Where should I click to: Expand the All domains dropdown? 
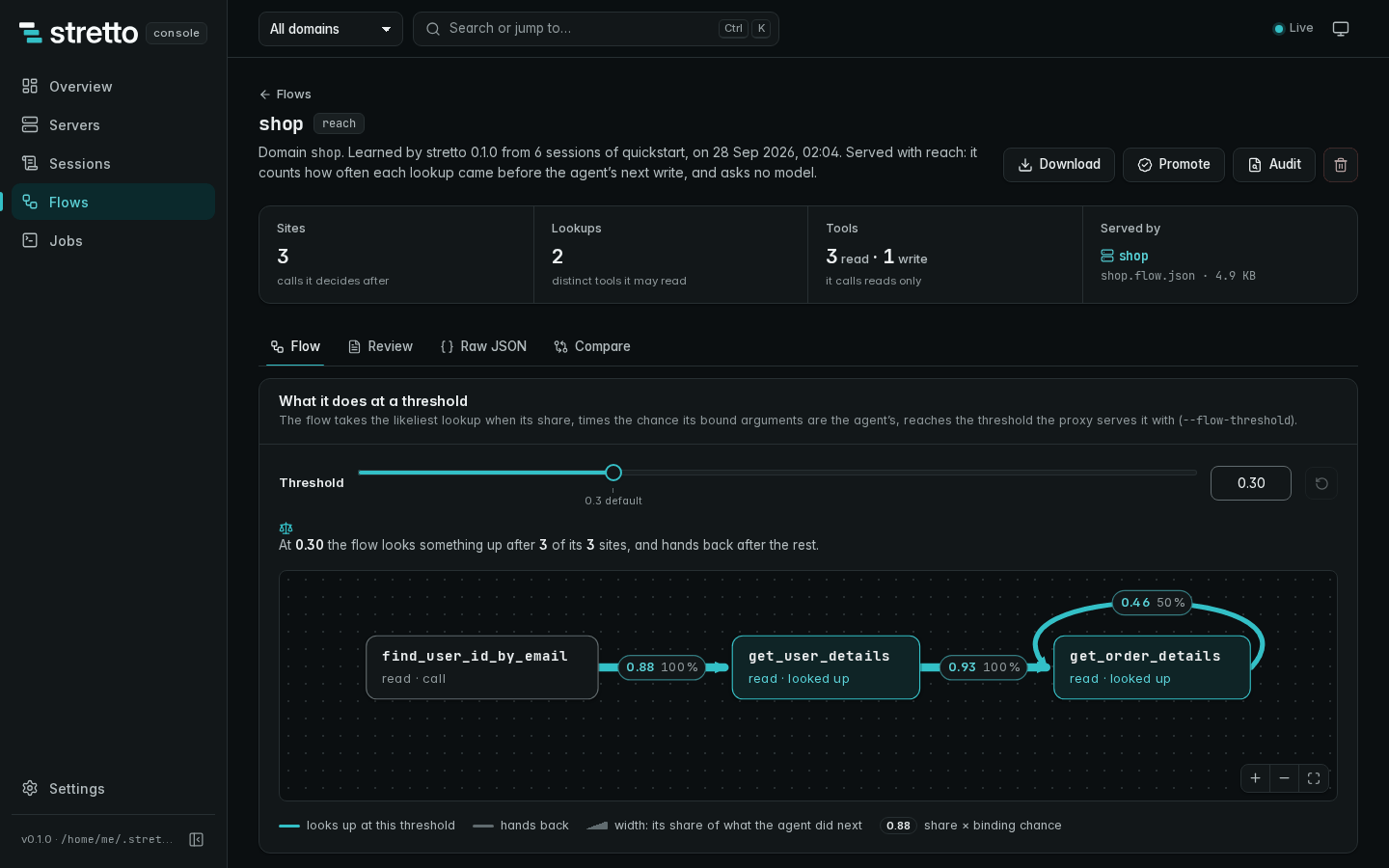(x=331, y=29)
